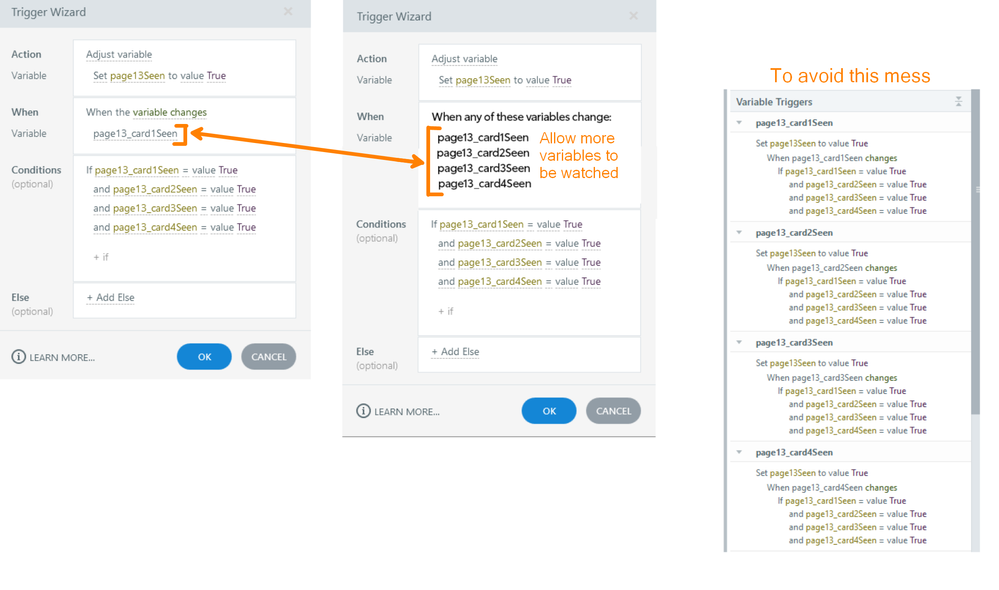This screenshot has width=999, height=590.
Task: Click 'variable changes' link in left wizard
Action: pyautogui.click(x=170, y=112)
